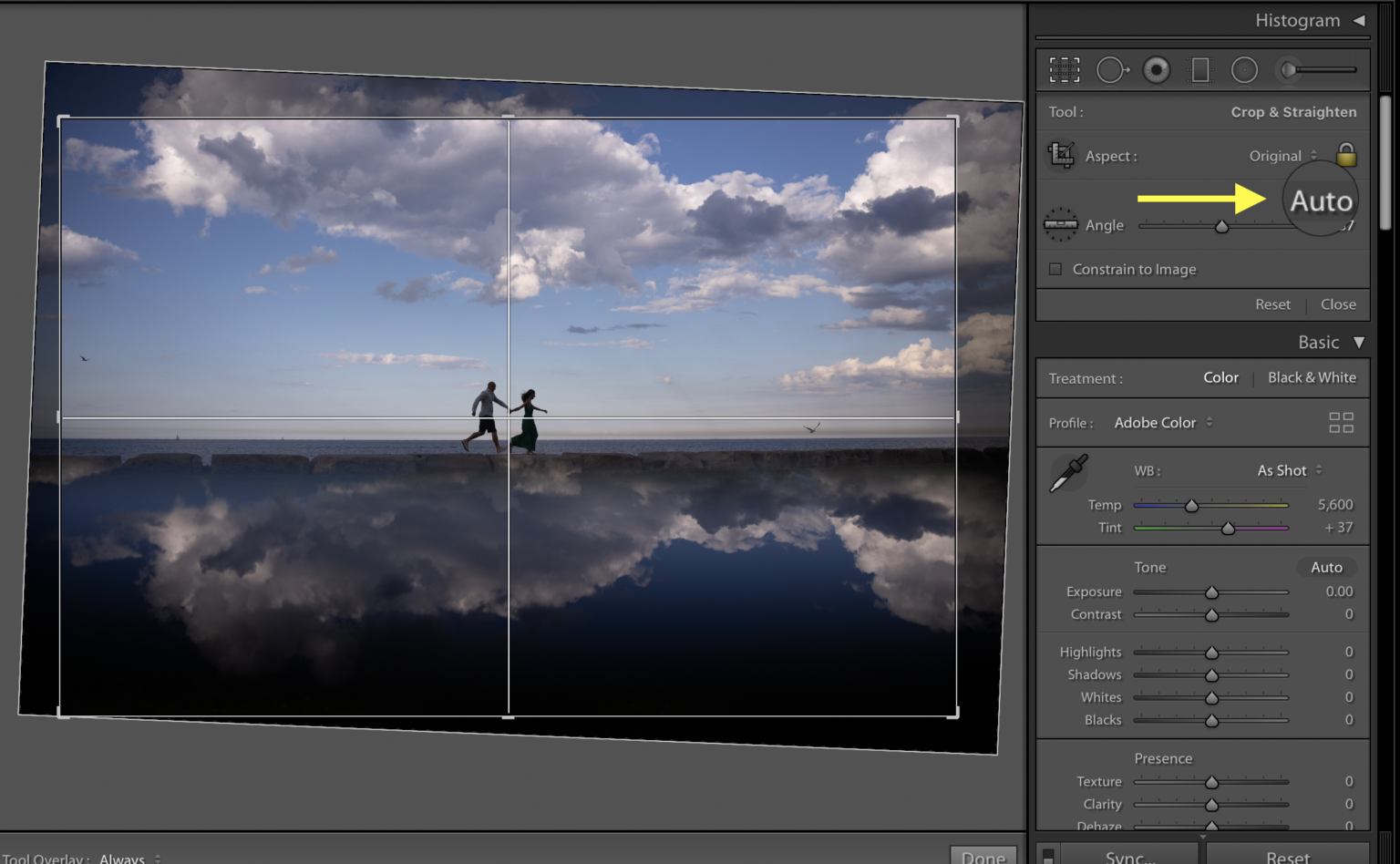The height and width of the screenshot is (864, 1400).
Task: Open the Aspect dropdown showing Original
Action: coord(1282,155)
